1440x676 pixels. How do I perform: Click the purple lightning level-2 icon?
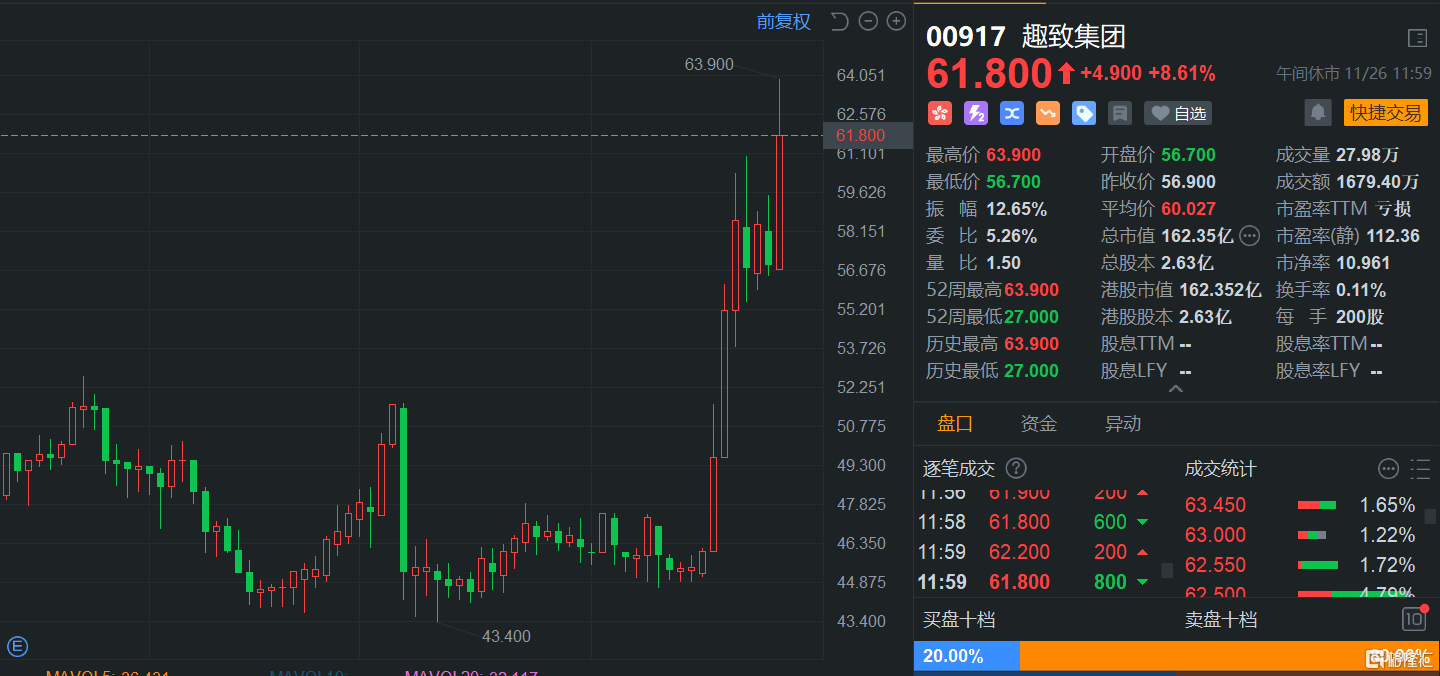(976, 113)
